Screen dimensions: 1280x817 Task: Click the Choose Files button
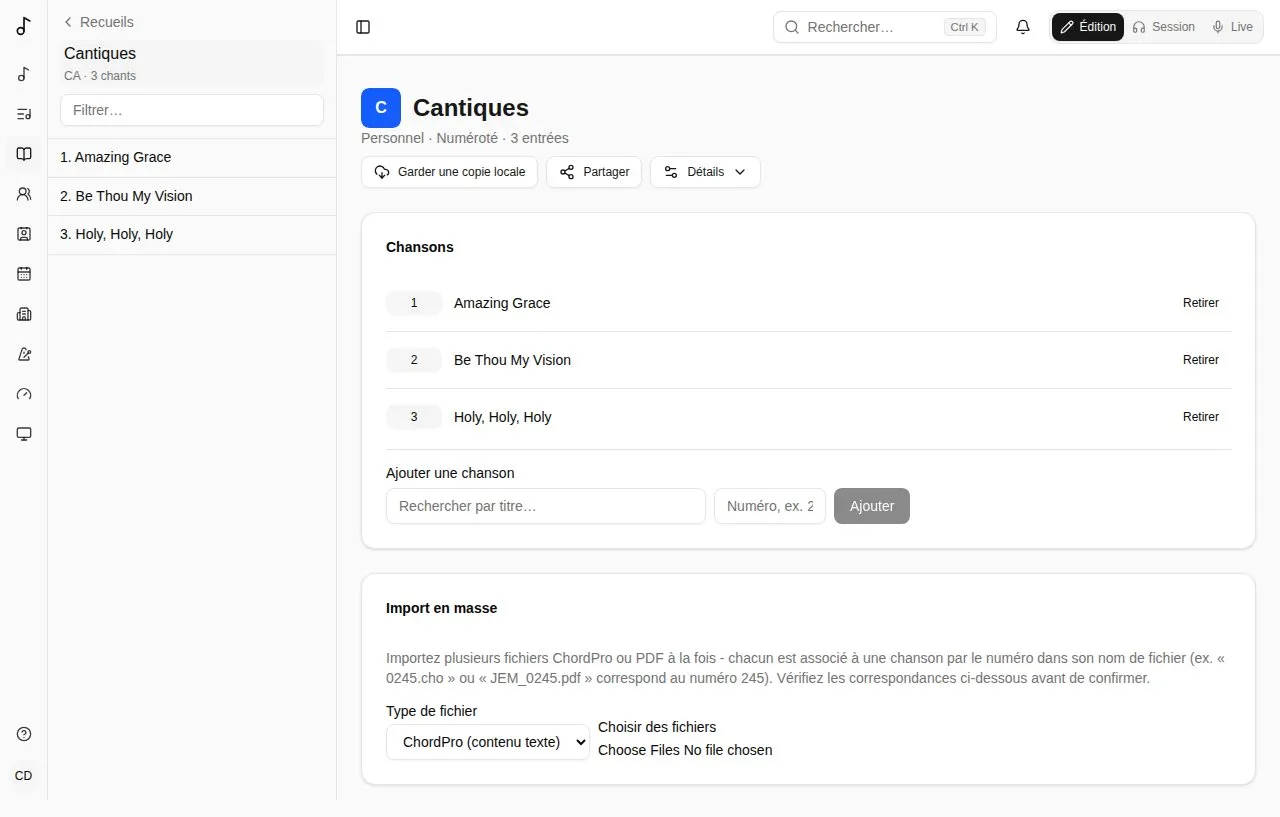tap(639, 750)
